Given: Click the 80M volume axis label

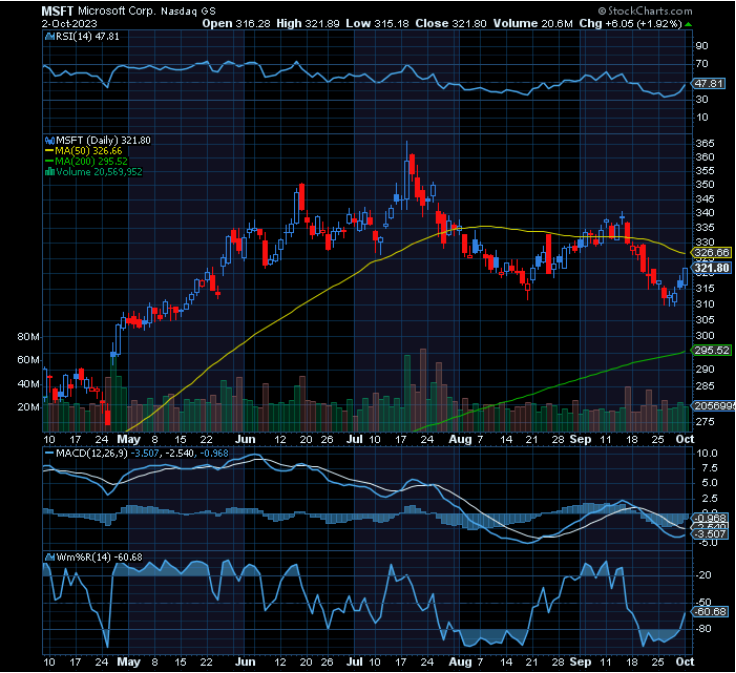Looking at the screenshot, I should pos(29,337).
